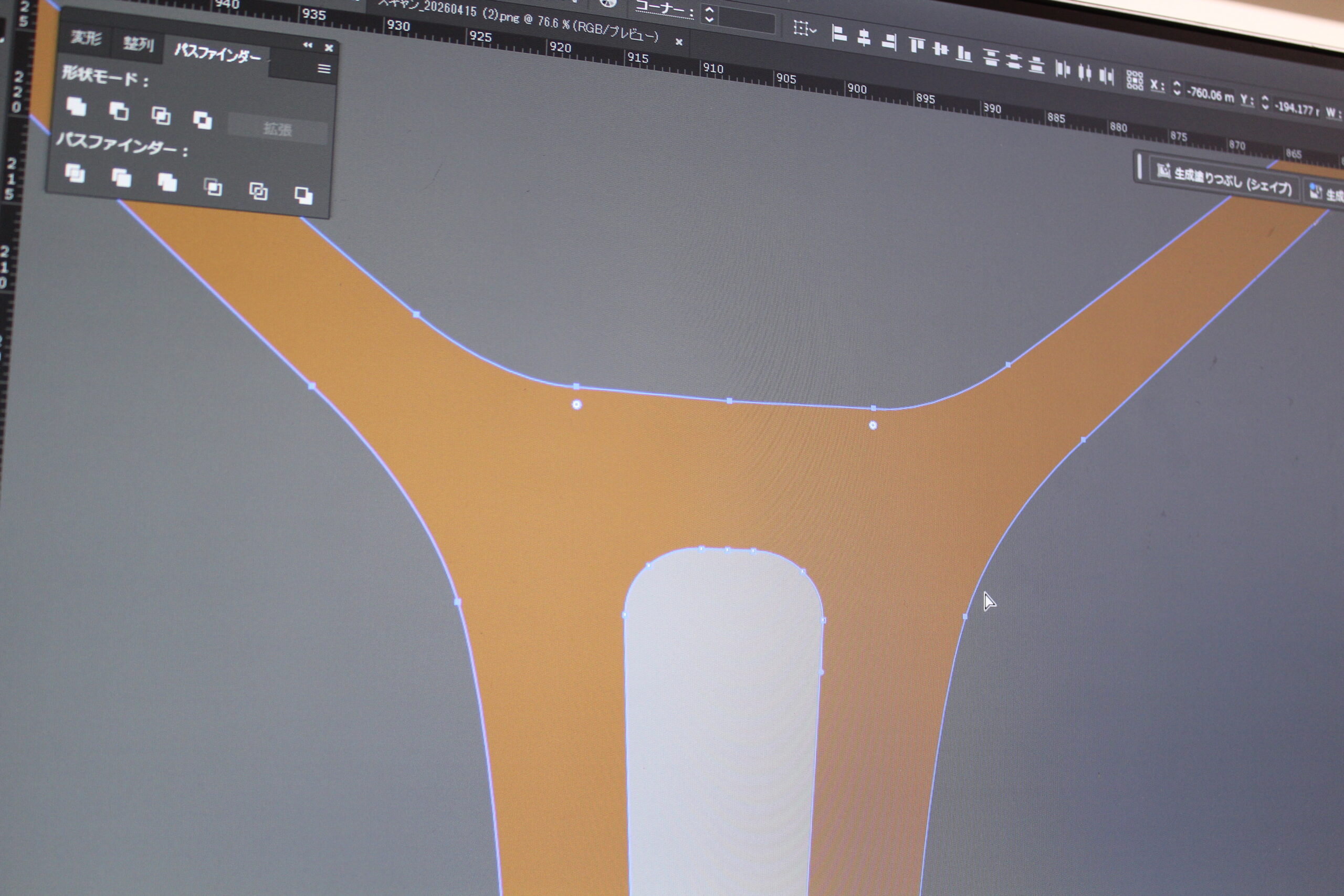The height and width of the screenshot is (896, 1344).
Task: Apply Intersect shape mode
Action: click(161, 115)
